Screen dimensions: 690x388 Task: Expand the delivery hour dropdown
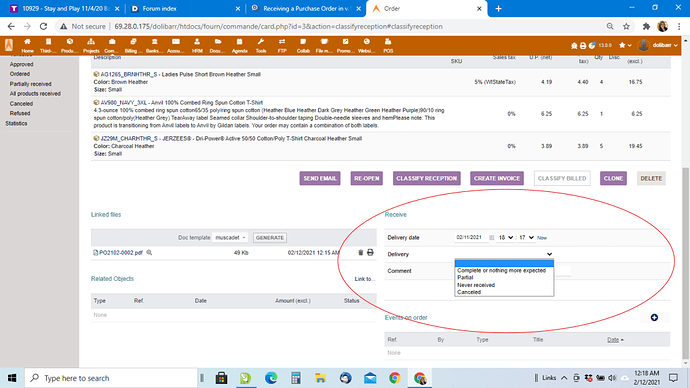[506, 238]
